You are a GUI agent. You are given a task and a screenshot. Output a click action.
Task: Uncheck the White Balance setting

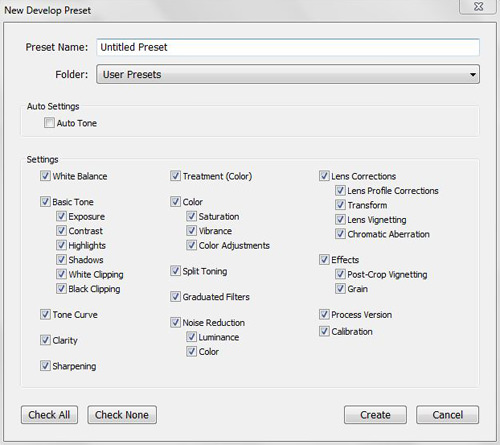(45, 176)
